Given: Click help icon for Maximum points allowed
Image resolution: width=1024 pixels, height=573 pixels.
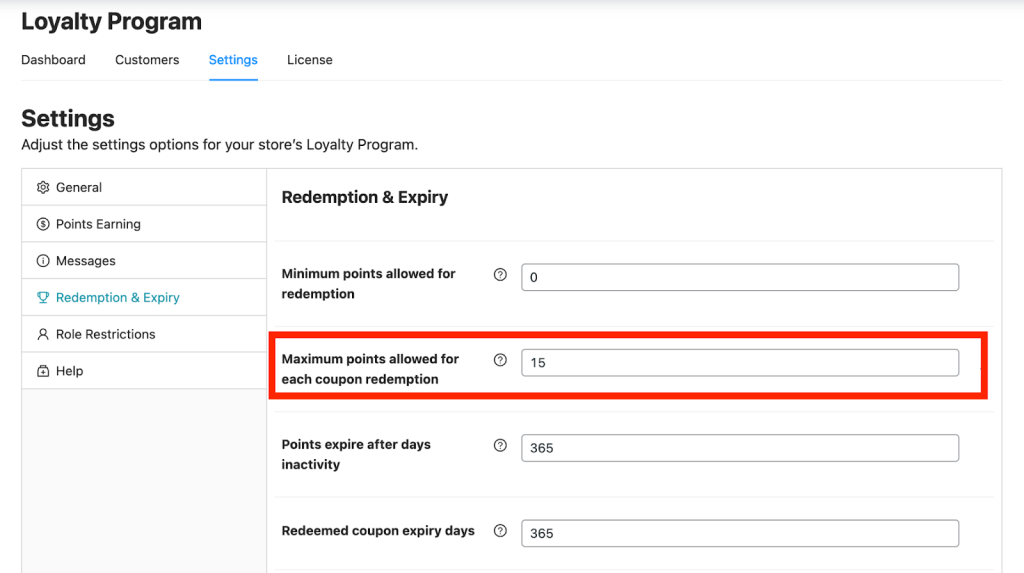Looking at the screenshot, I should (501, 360).
